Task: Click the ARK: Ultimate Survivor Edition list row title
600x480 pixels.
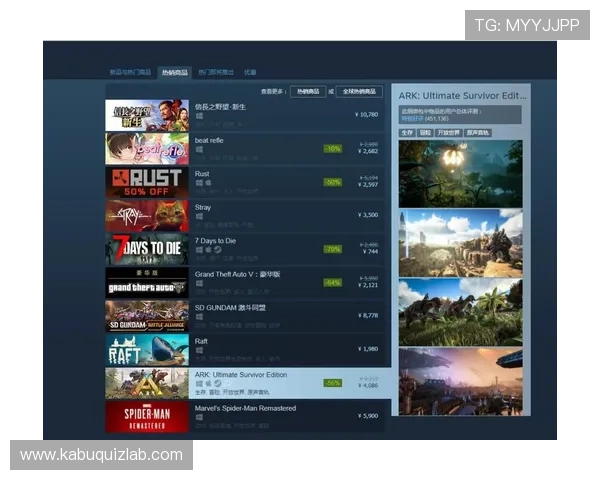Action: (x=241, y=375)
